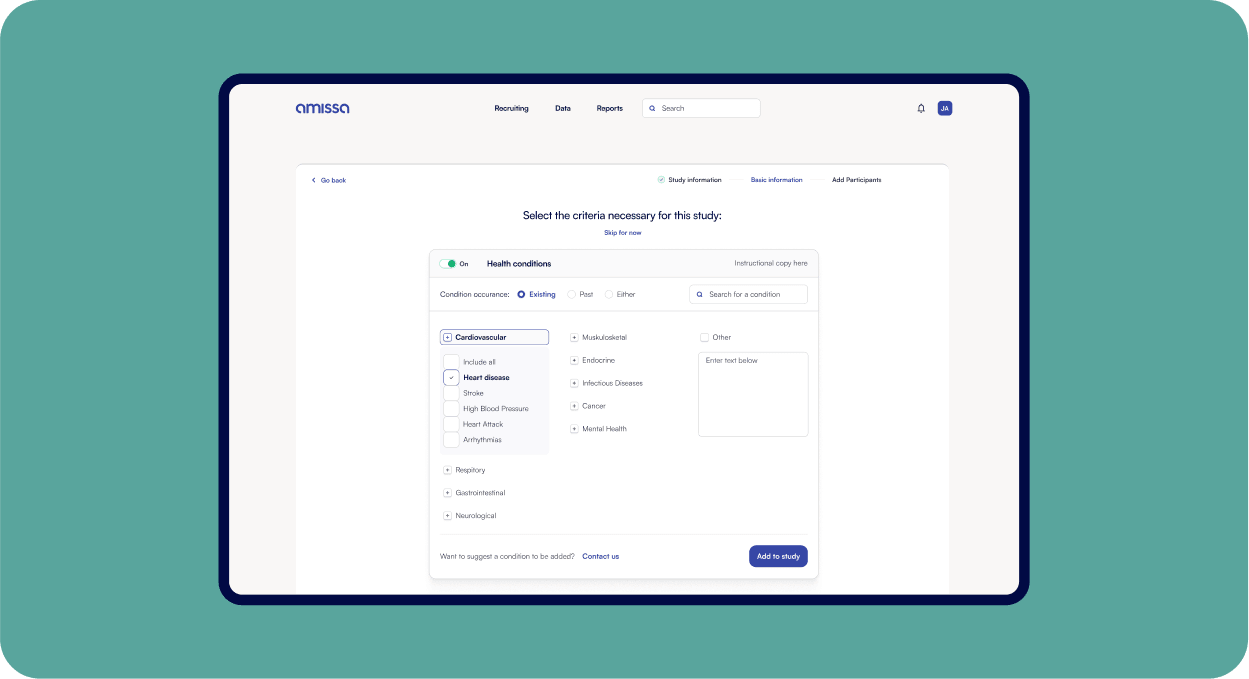Check the Include all checkbox
This screenshot has width=1249, height=679.
point(451,362)
